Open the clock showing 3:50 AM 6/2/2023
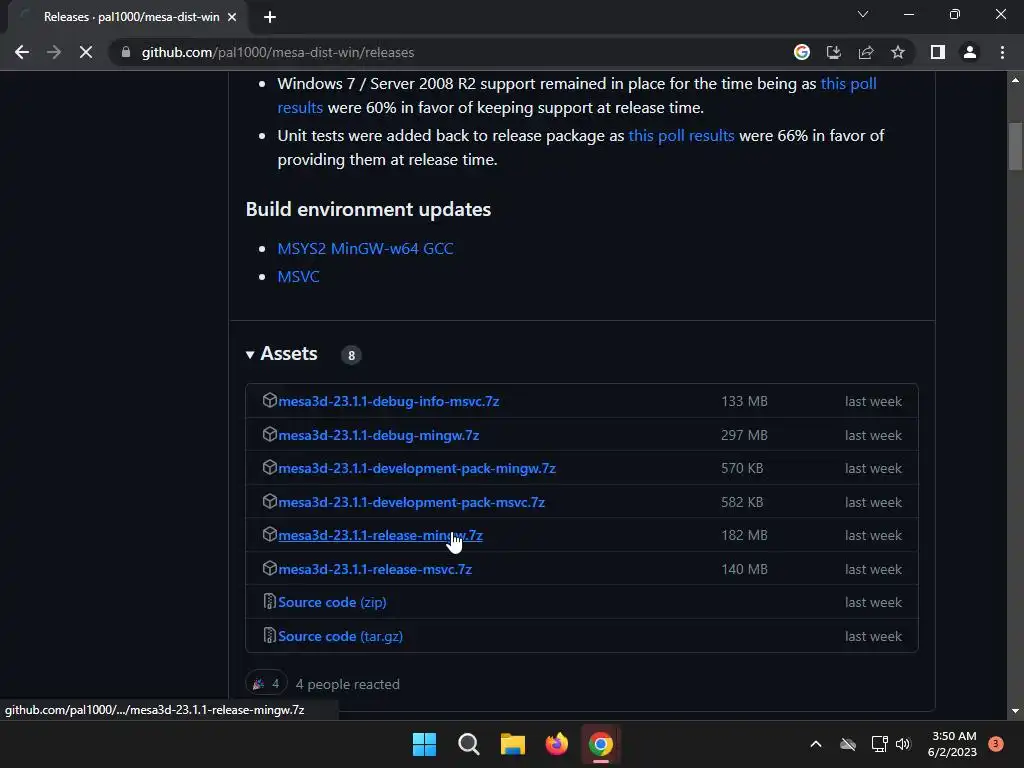1024x768 pixels. pos(953,744)
